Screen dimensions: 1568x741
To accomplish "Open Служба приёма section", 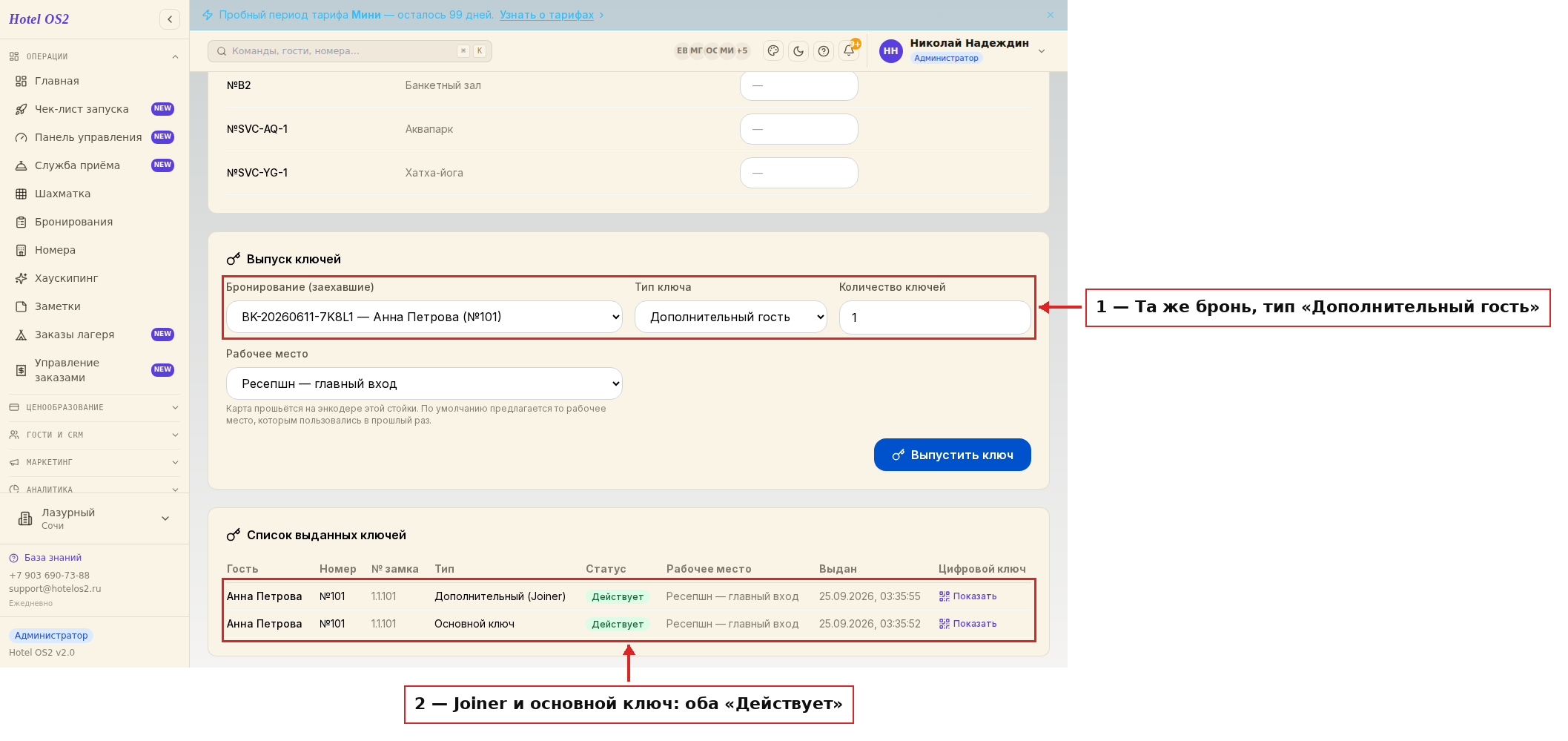I will pyautogui.click(x=77, y=165).
